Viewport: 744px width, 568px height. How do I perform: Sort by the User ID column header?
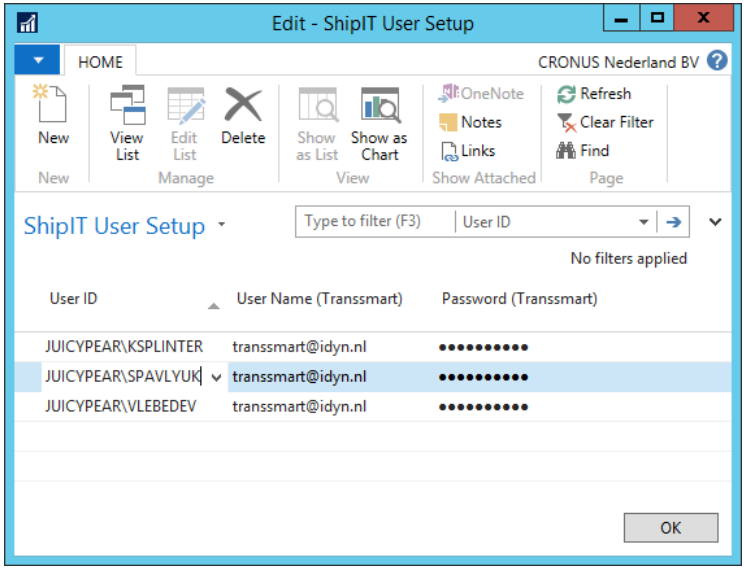coord(74,299)
